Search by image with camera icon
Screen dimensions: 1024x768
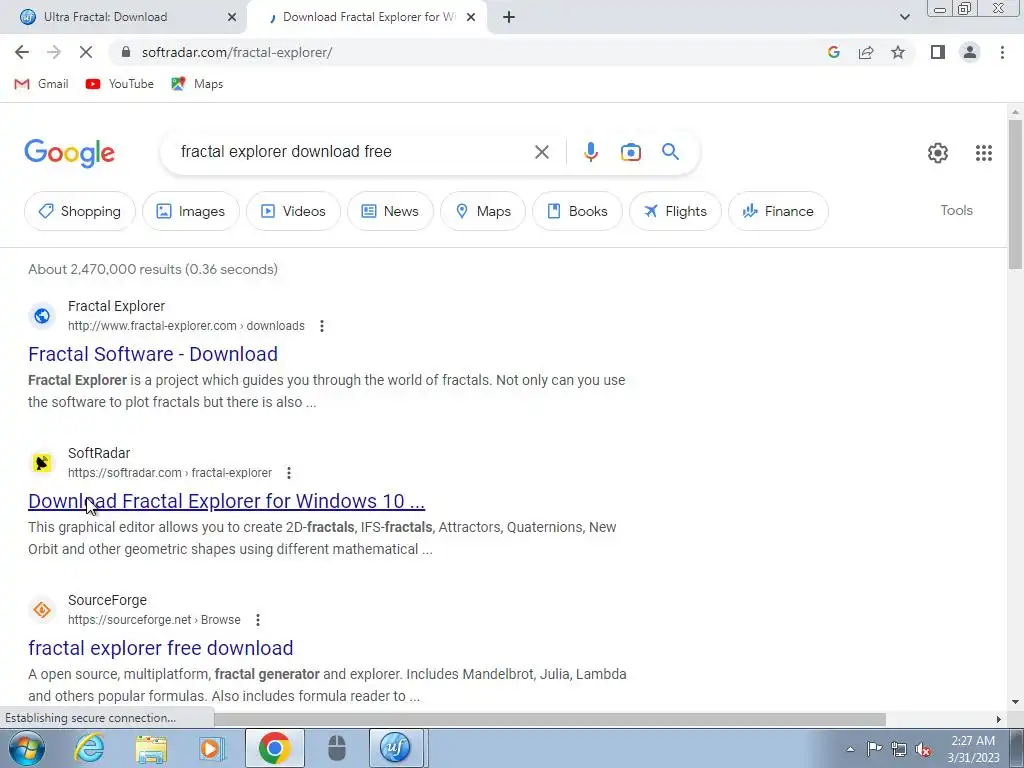[x=630, y=152]
